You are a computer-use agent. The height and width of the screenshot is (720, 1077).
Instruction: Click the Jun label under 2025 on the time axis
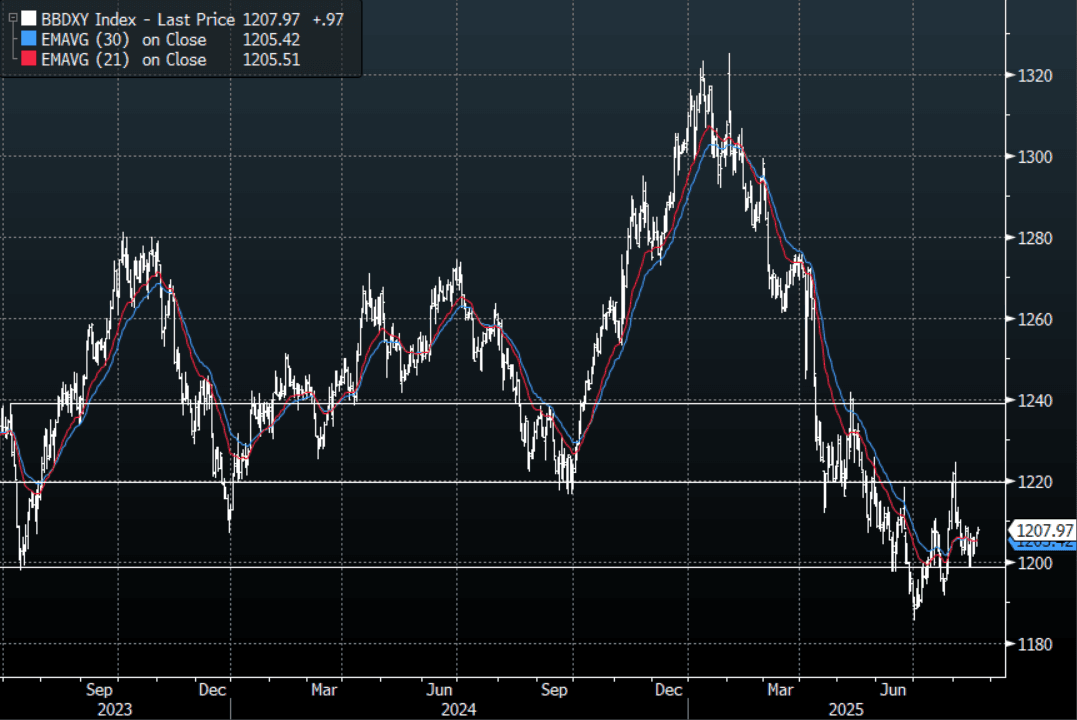[894, 689]
